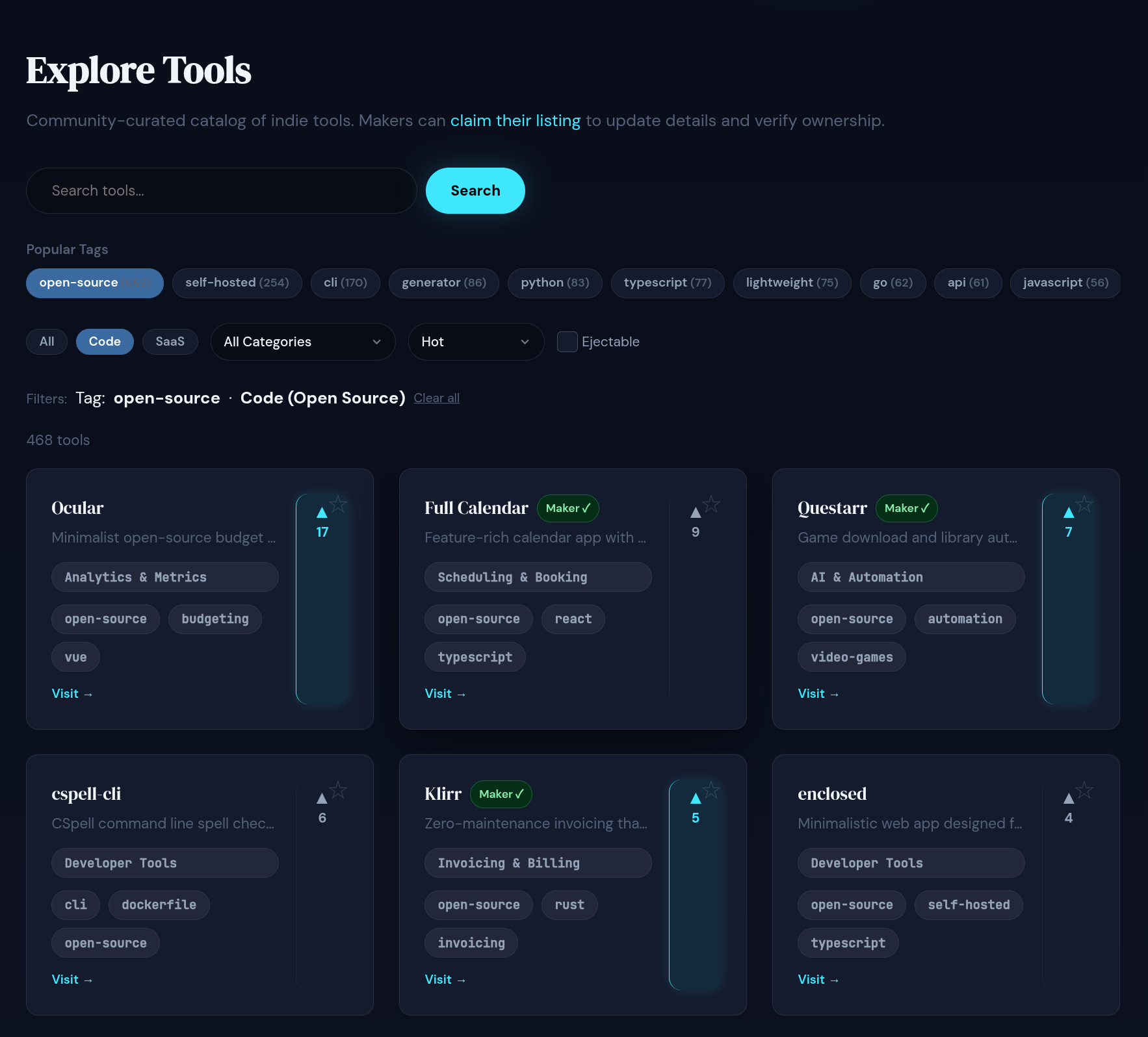Star the Questarr tool

1085,504
